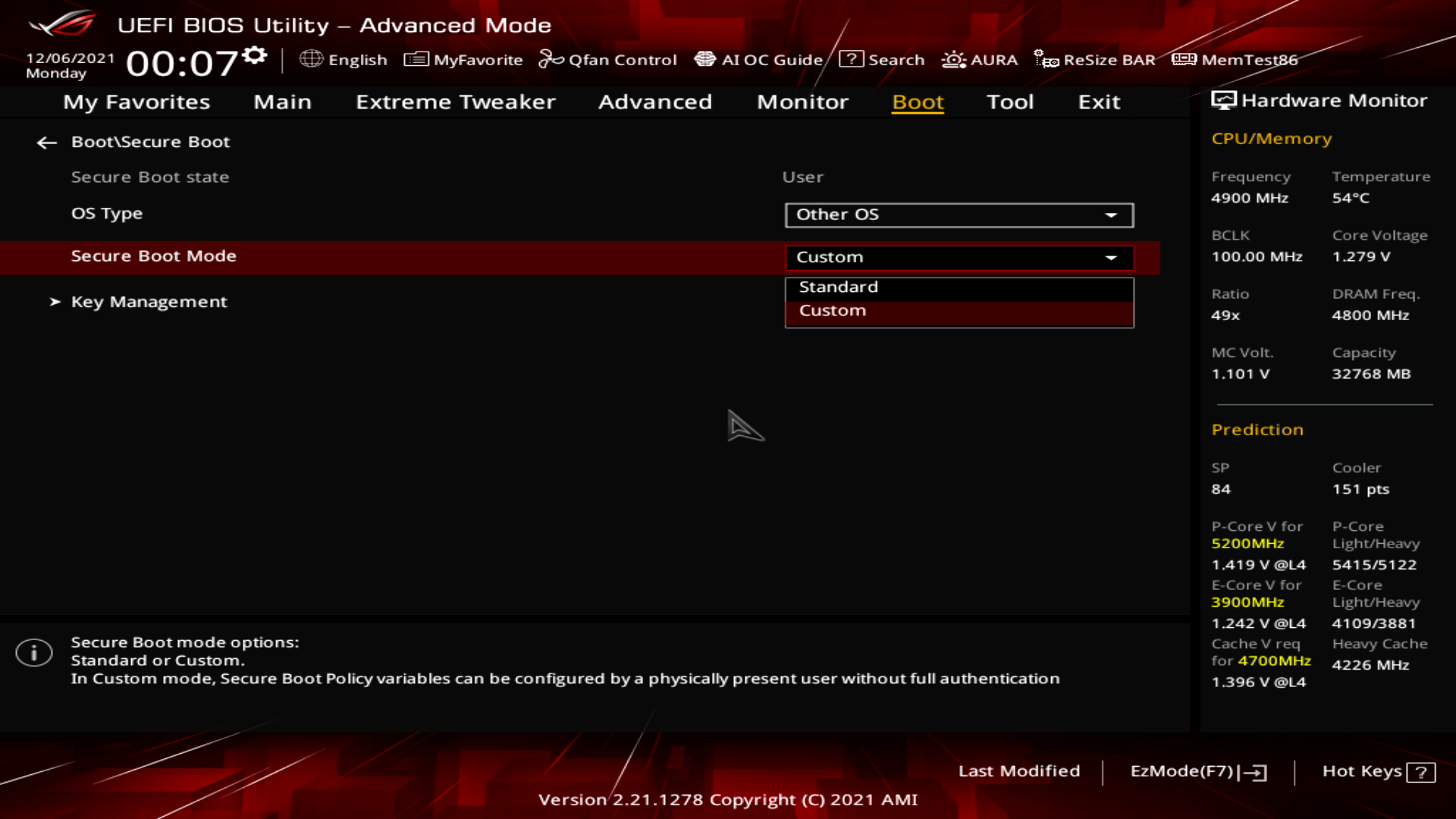Launch the AI OC Guide

point(758,60)
